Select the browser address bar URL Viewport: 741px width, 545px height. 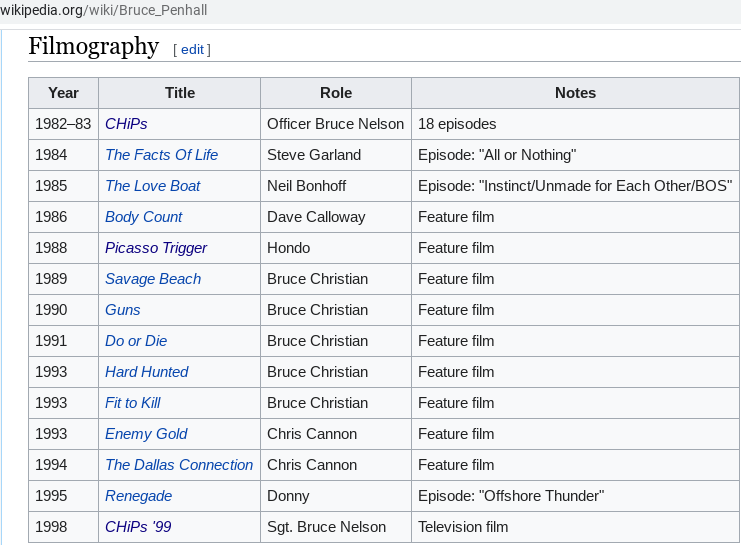point(103,10)
